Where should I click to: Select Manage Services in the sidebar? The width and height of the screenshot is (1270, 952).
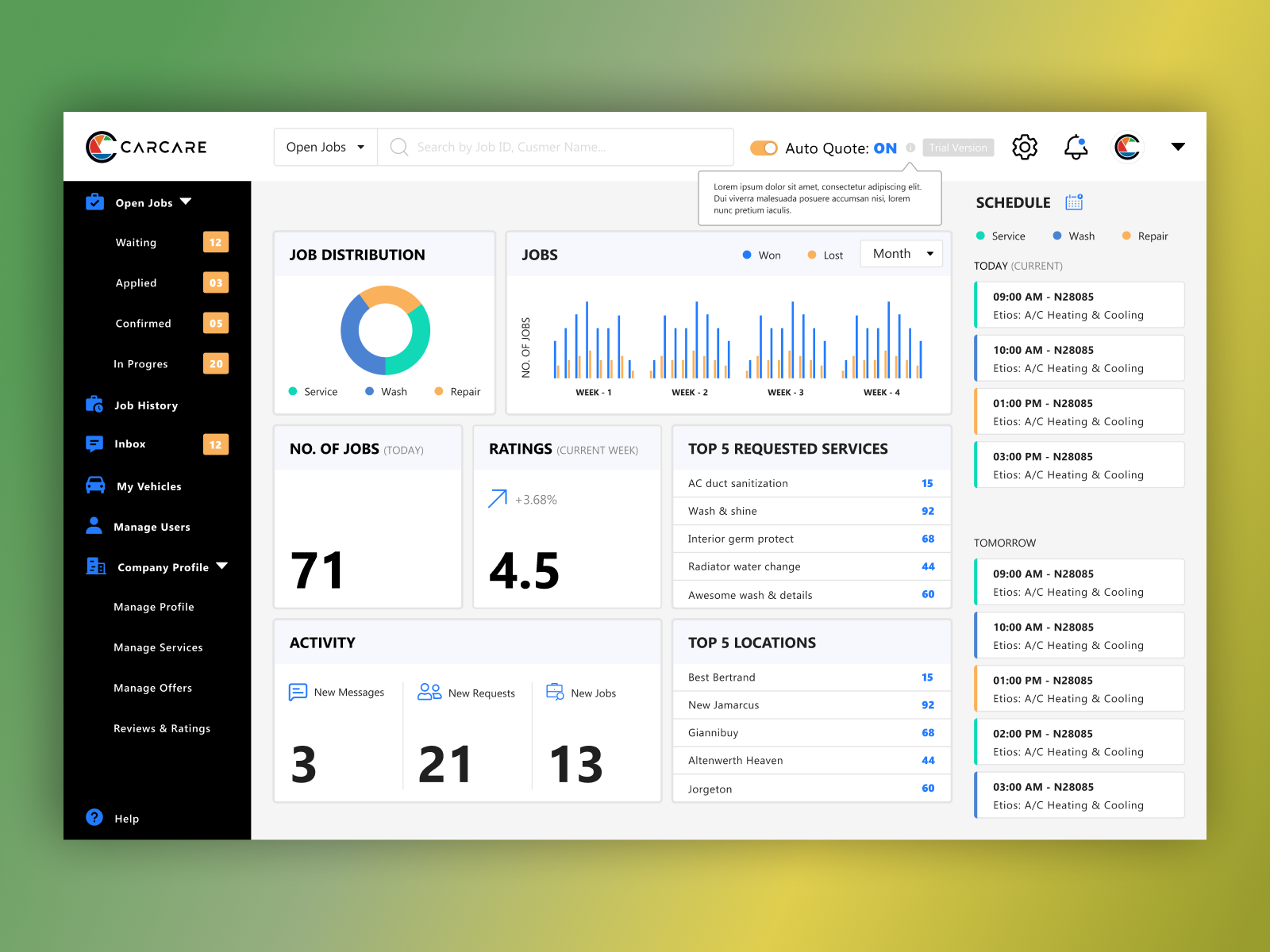point(158,647)
